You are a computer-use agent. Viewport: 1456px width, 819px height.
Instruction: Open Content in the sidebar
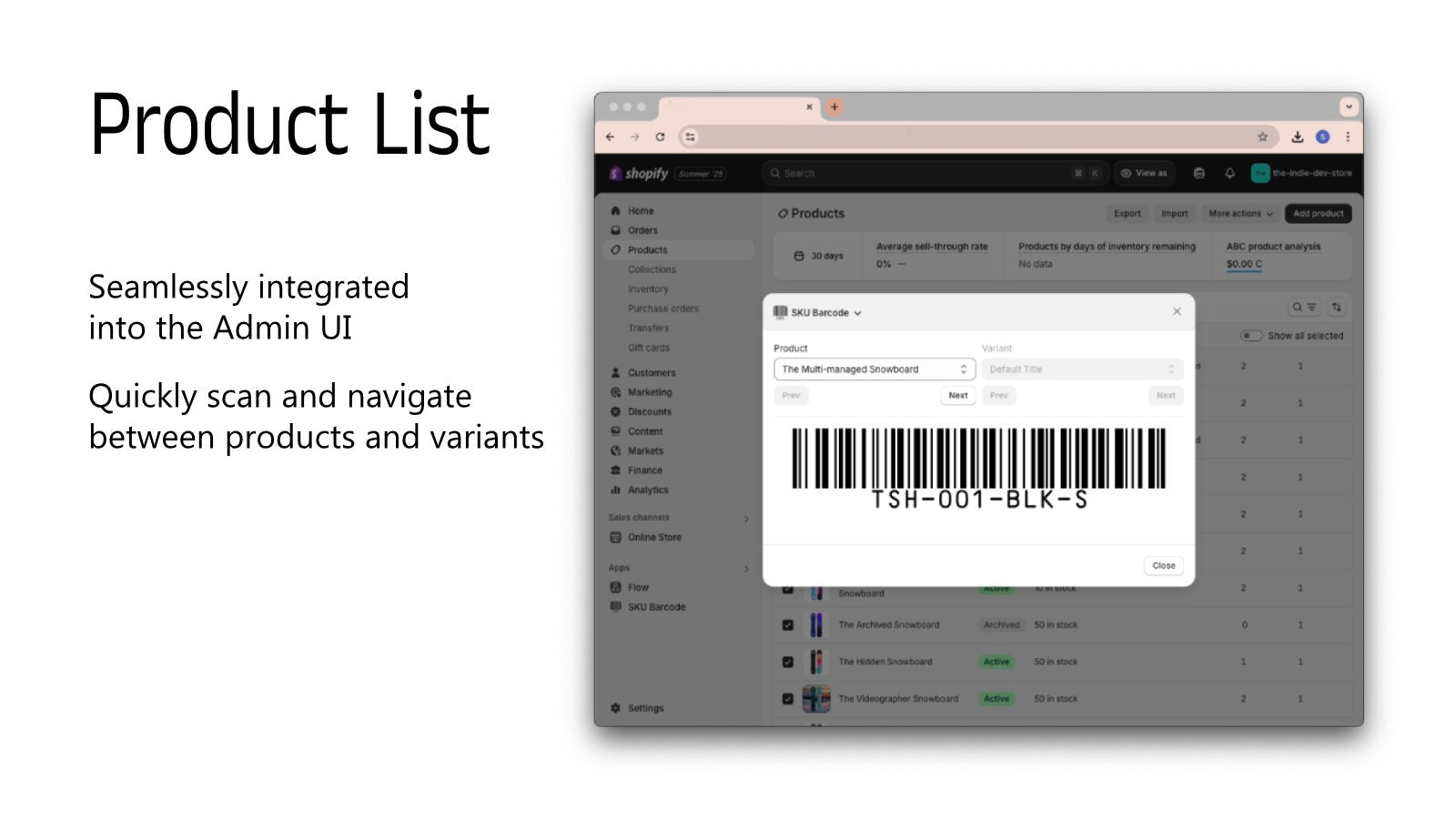click(x=645, y=431)
